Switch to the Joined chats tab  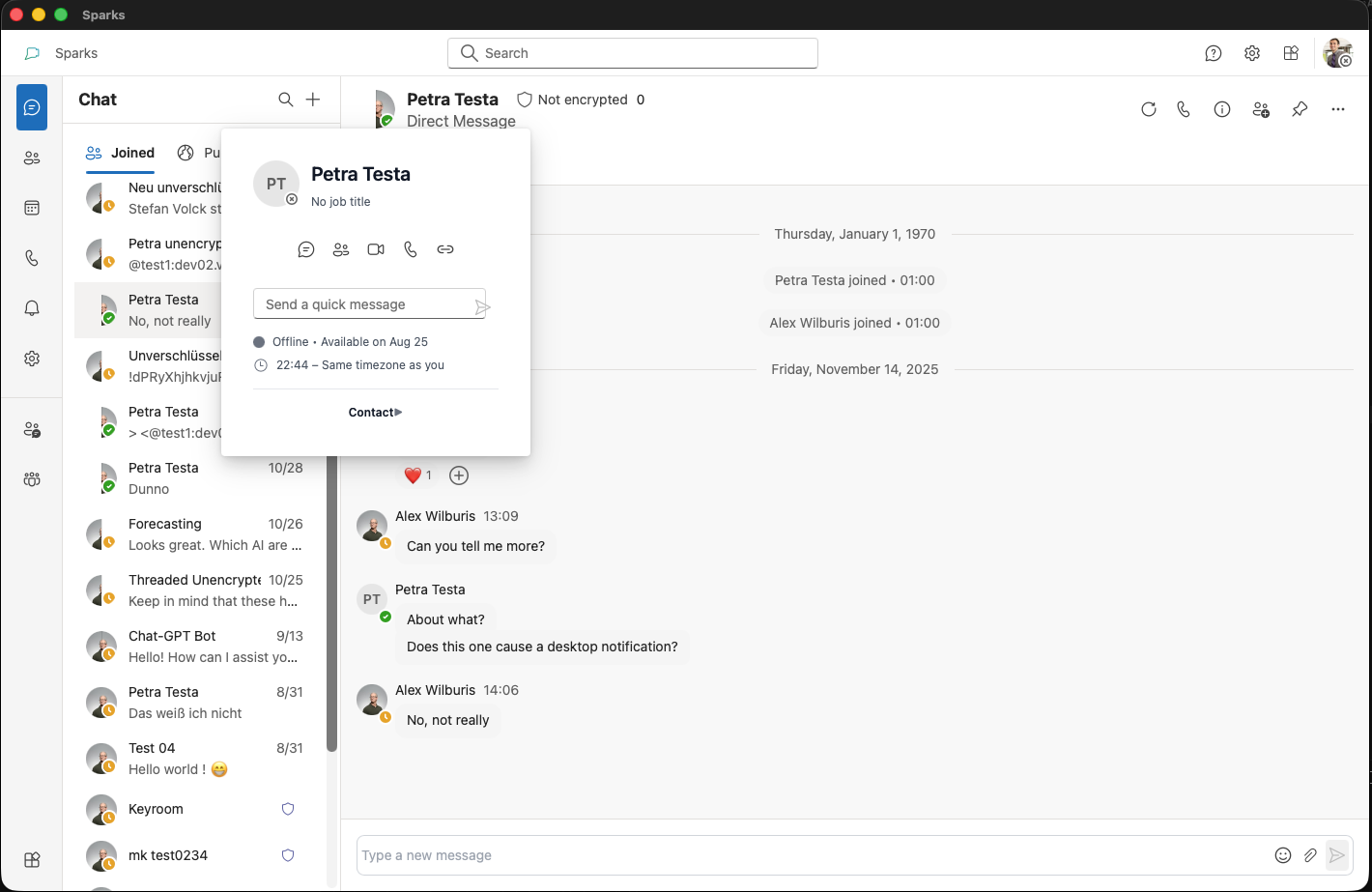[119, 153]
